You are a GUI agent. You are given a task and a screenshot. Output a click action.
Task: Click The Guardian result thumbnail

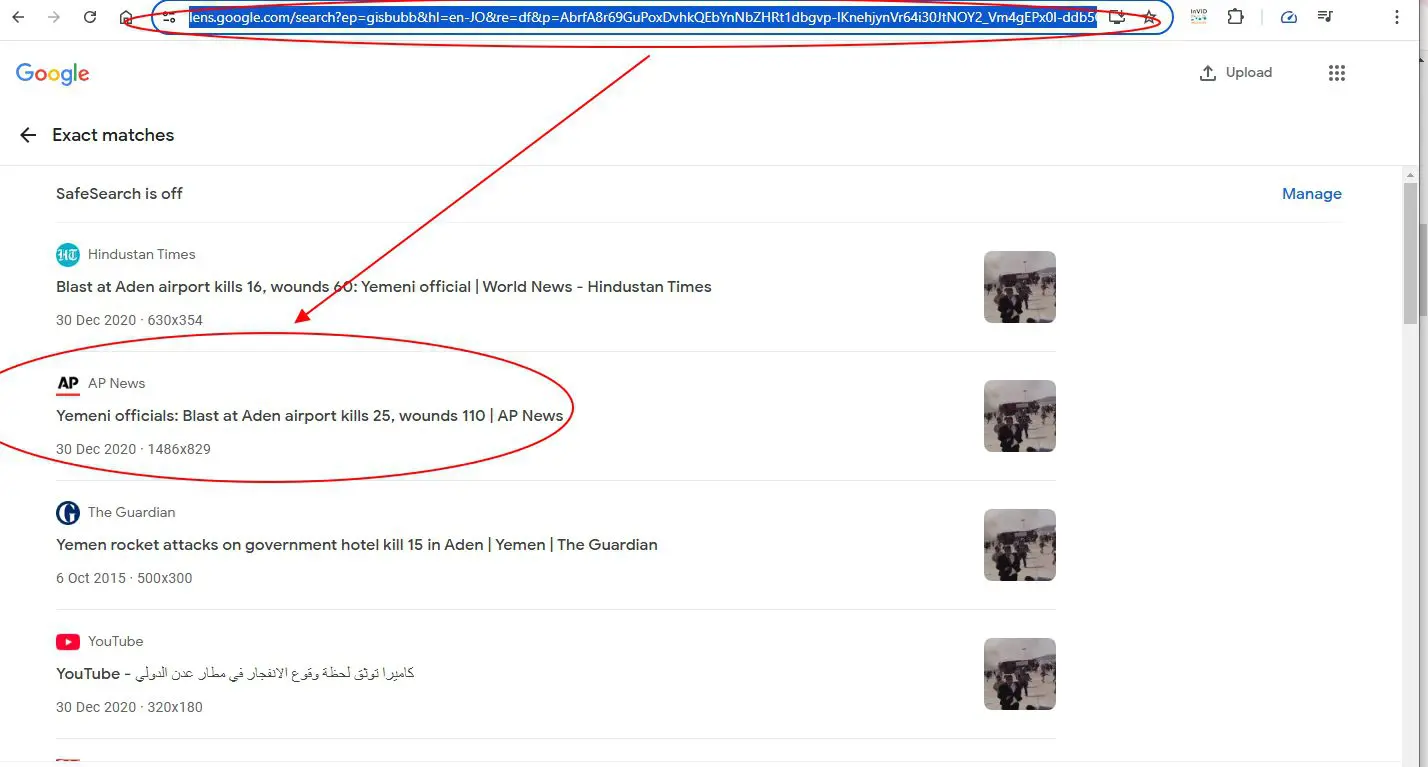pos(1020,545)
